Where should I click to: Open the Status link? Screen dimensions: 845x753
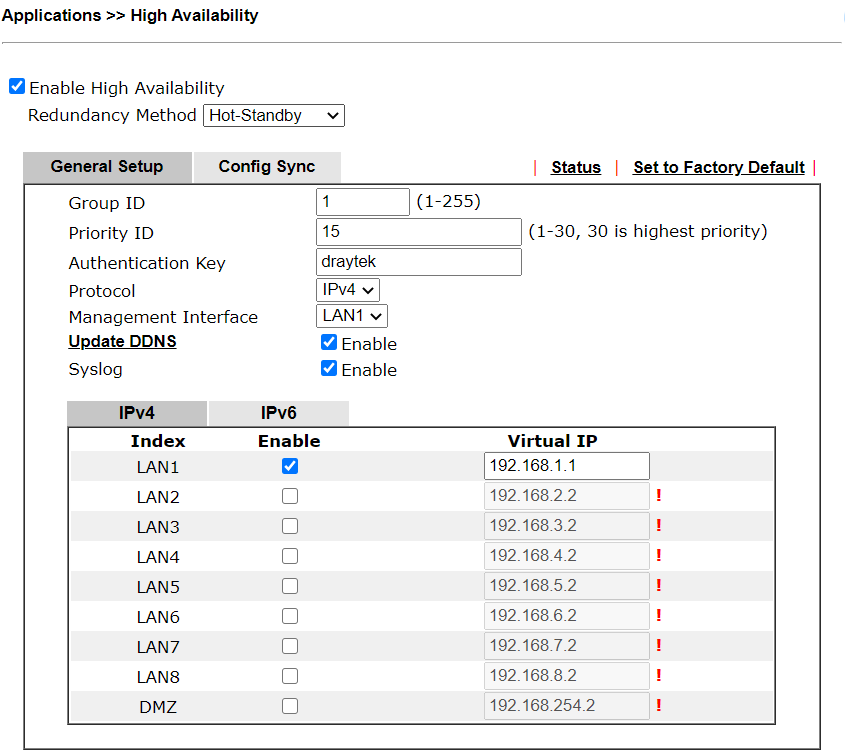pos(576,167)
